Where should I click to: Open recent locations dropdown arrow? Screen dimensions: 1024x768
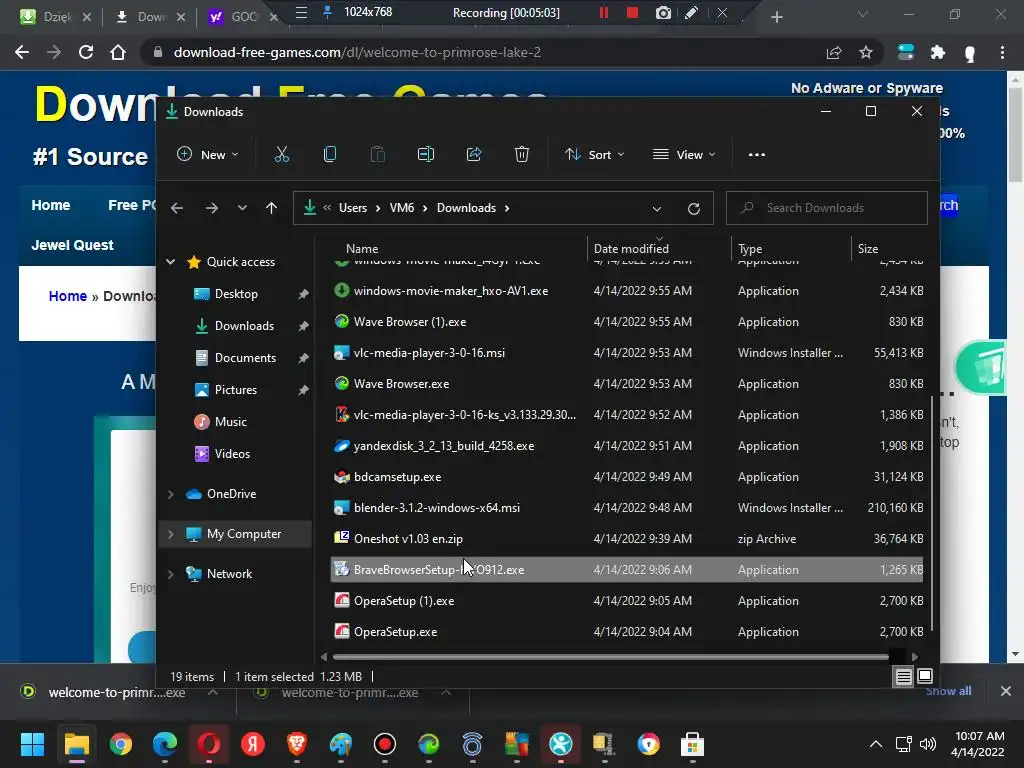pyautogui.click(x=242, y=208)
